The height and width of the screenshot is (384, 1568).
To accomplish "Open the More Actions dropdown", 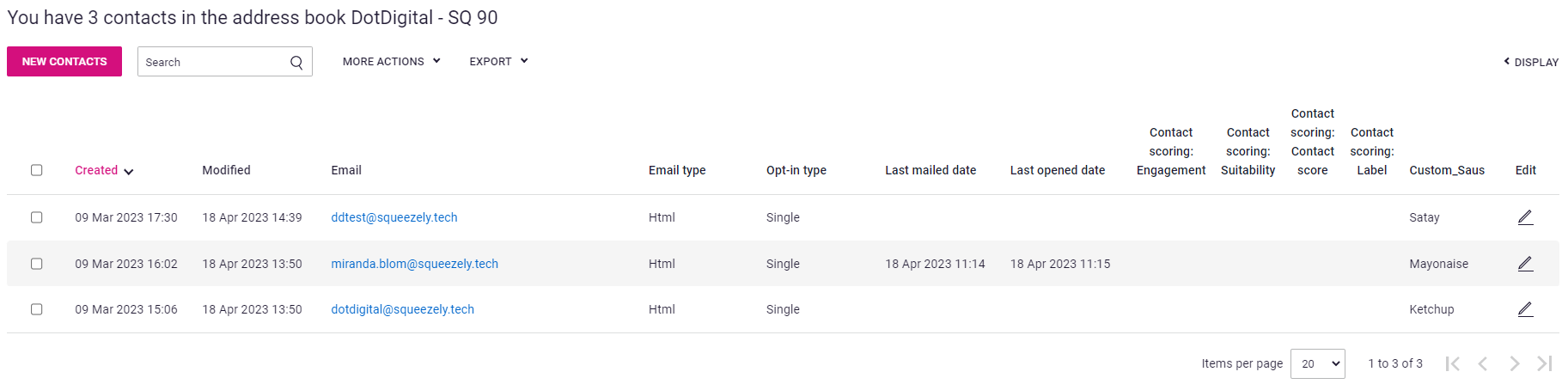I will click(391, 61).
